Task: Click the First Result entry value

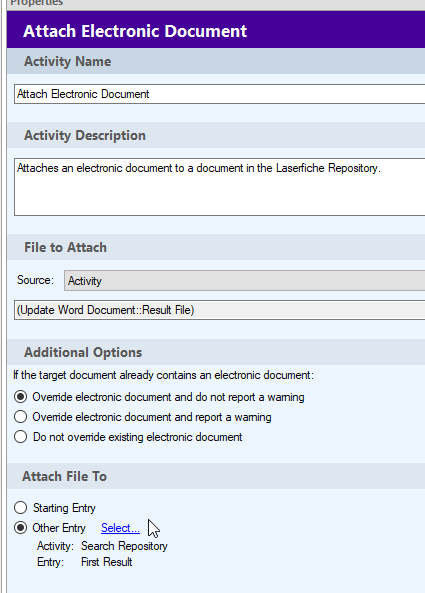Action: pyautogui.click(x=107, y=562)
